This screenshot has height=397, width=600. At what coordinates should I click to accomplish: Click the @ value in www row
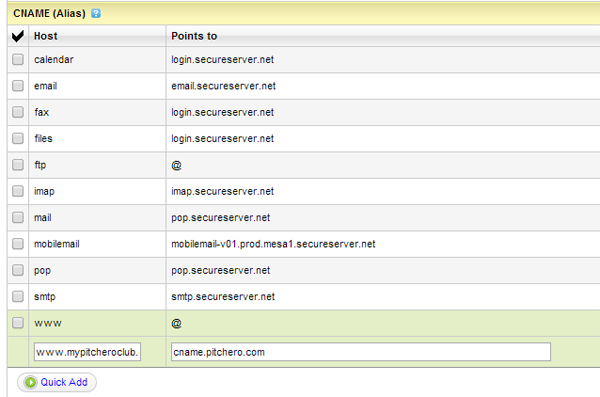(176, 323)
